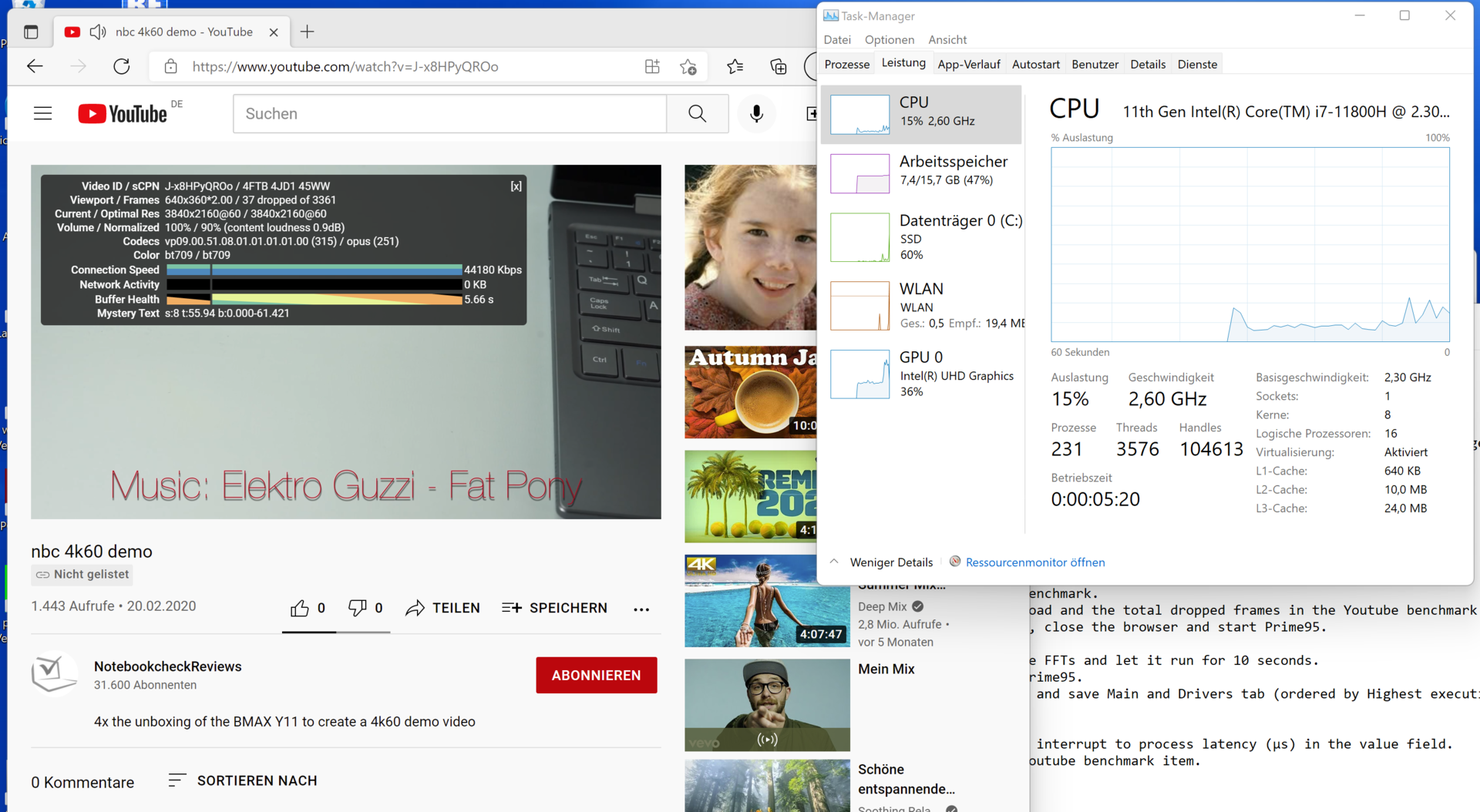Open the three-dot more actions menu
Viewport: 1480px width, 812px height.
click(641, 609)
